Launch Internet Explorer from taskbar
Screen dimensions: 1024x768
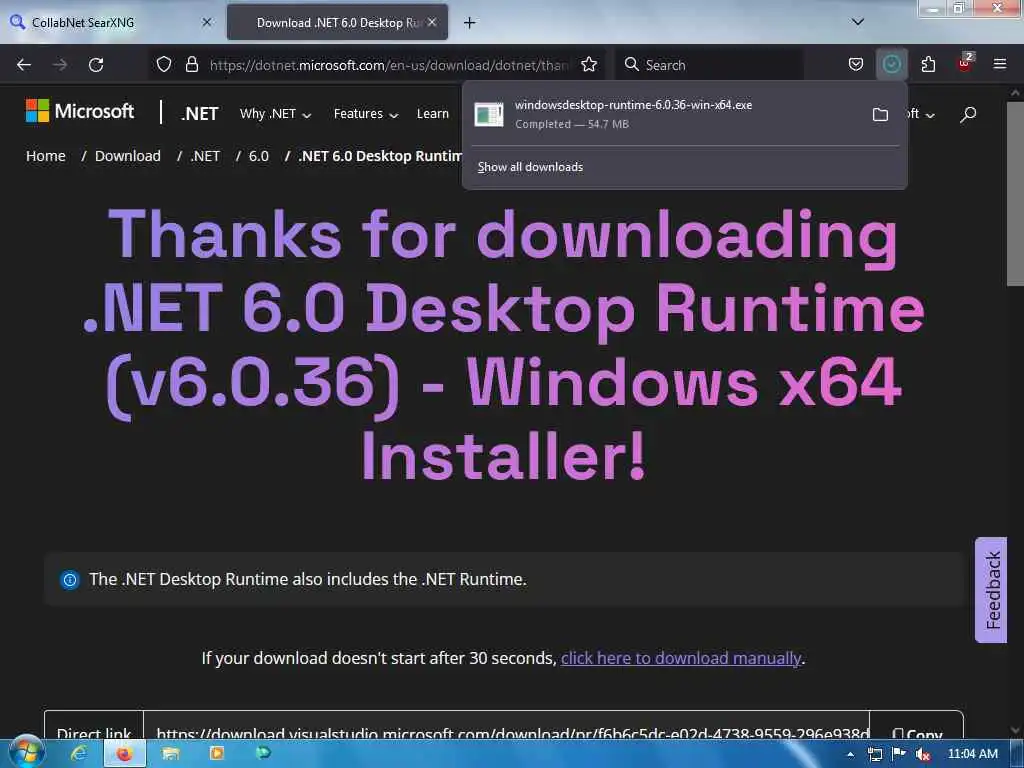point(78,754)
